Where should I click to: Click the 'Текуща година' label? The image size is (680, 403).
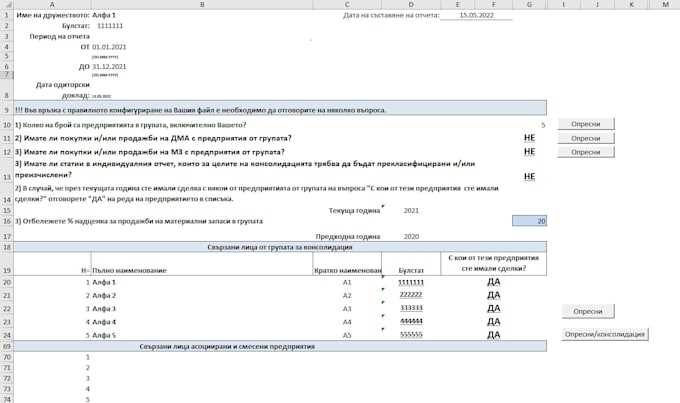click(x=354, y=211)
